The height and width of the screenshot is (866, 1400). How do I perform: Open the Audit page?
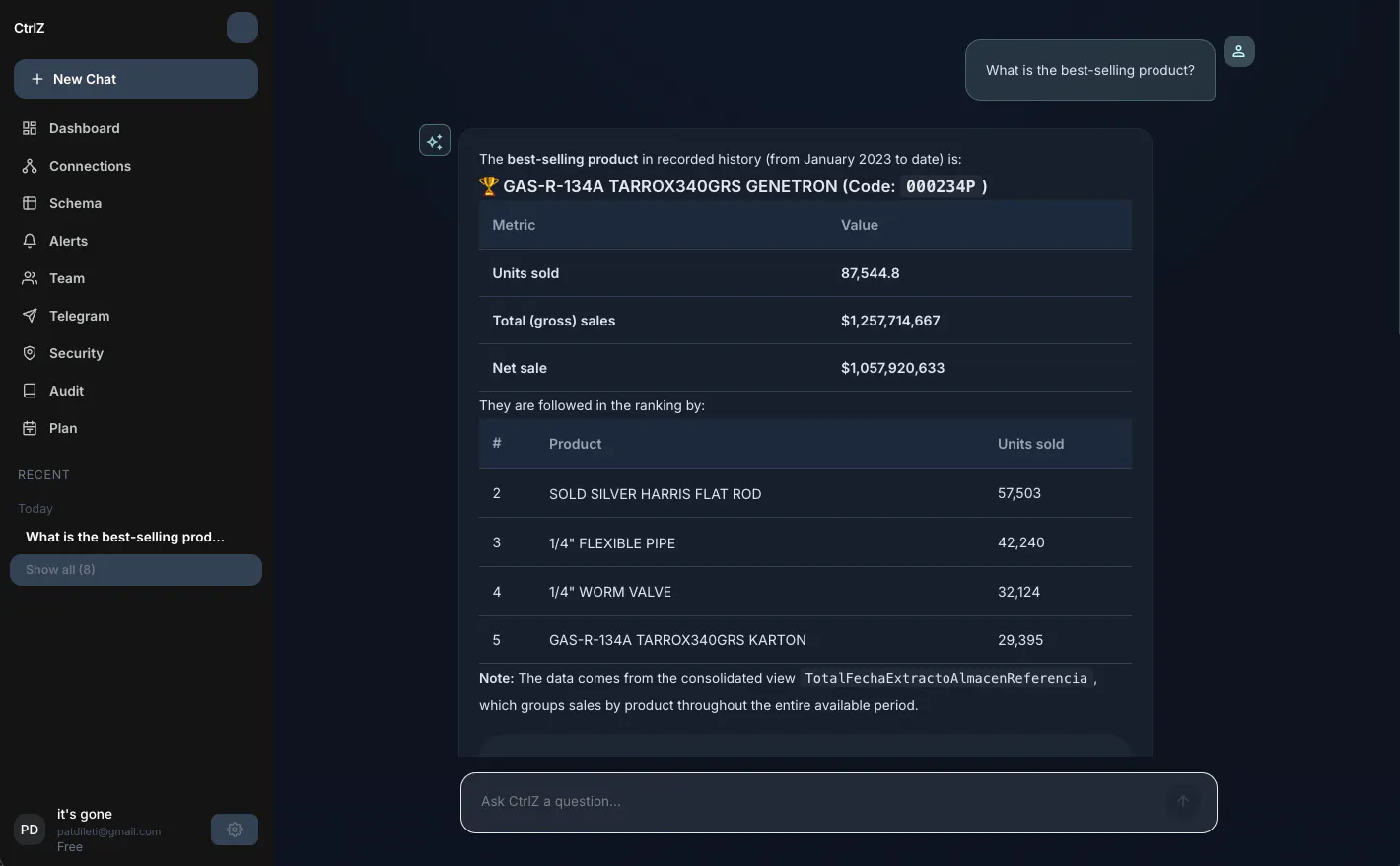click(136, 391)
